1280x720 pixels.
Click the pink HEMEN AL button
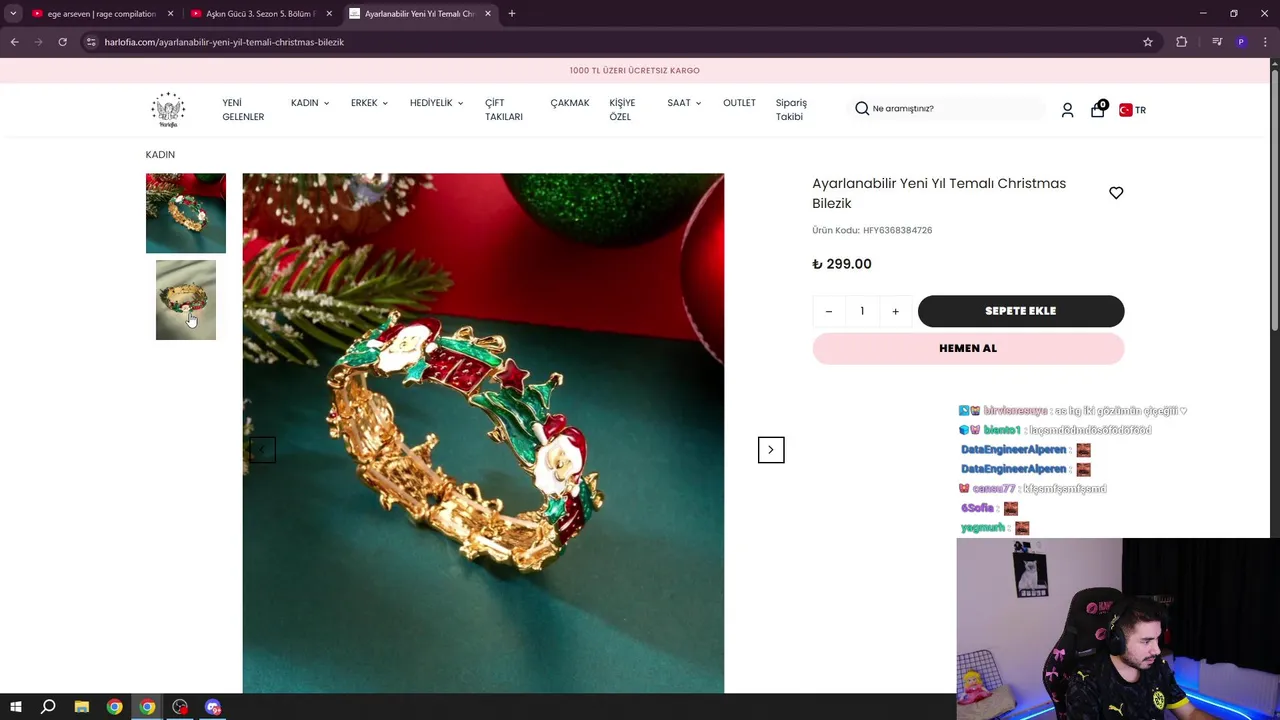point(968,348)
